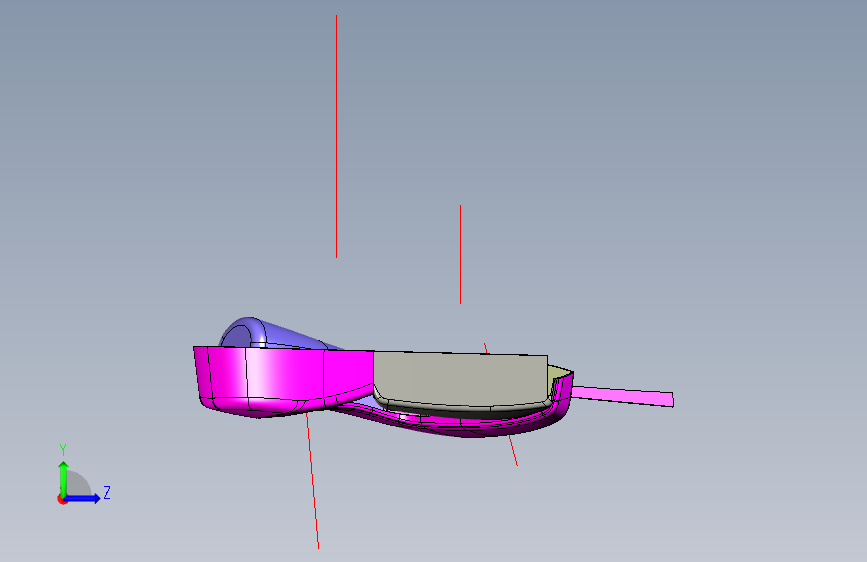Select the tallest red vertical axis line
Viewport: 867px width, 562px height.
click(336, 136)
